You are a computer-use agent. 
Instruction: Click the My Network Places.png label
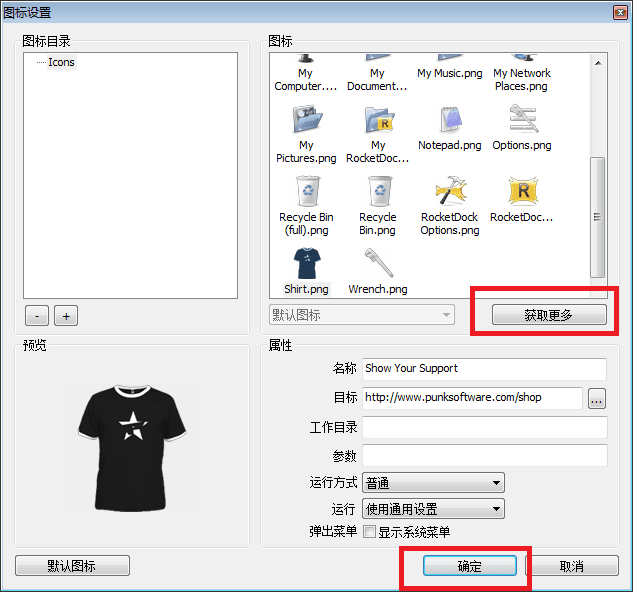click(522, 80)
